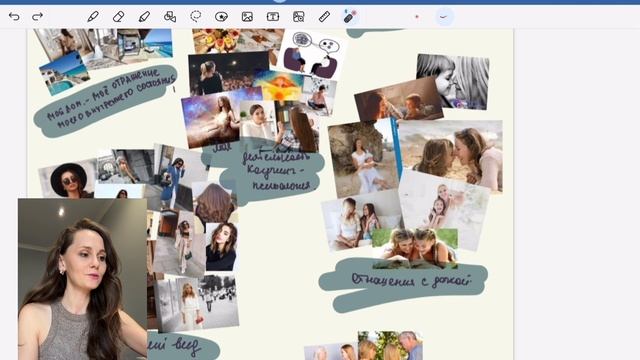
Task: Redo the last undone action
Action: tap(37, 17)
